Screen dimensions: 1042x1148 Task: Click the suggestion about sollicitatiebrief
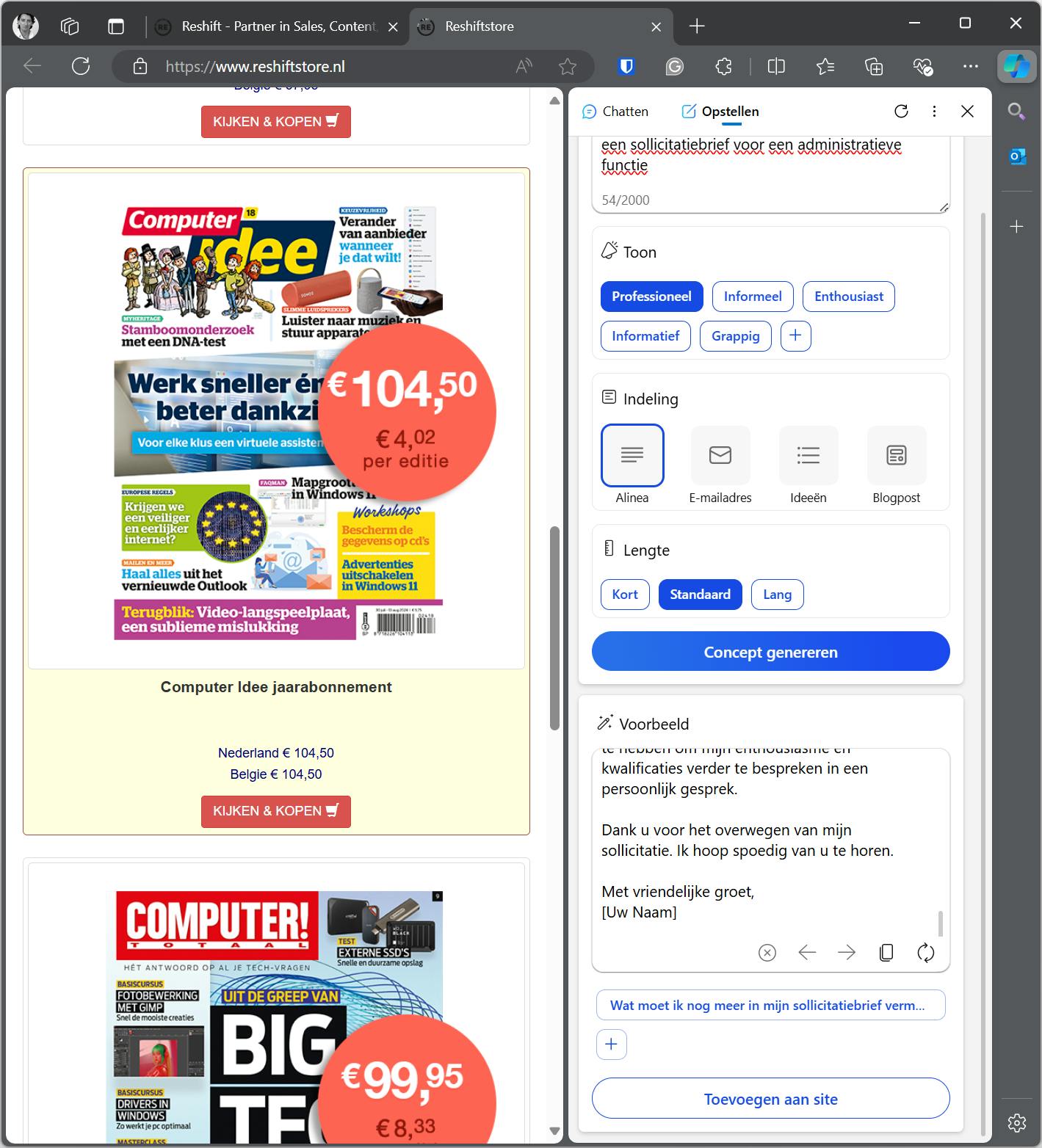tap(770, 1006)
